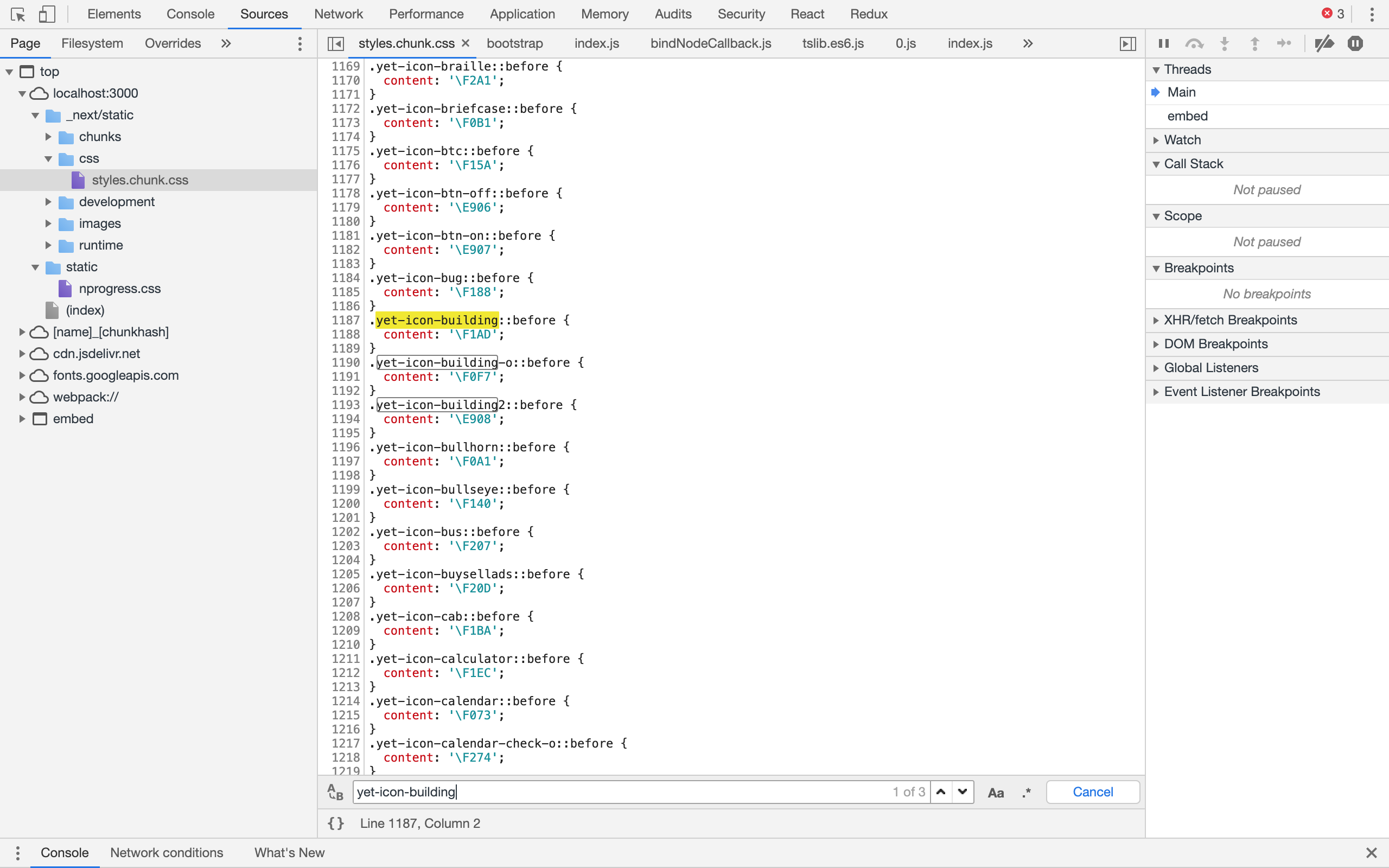Open Network conditions drawer tab
1389x868 pixels.
click(x=167, y=852)
